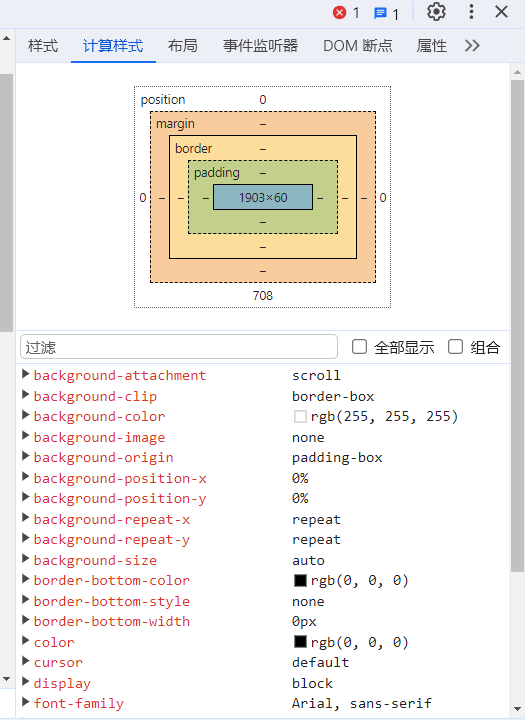Expand the background-position-x property
525x720 pixels.
(x=26, y=477)
